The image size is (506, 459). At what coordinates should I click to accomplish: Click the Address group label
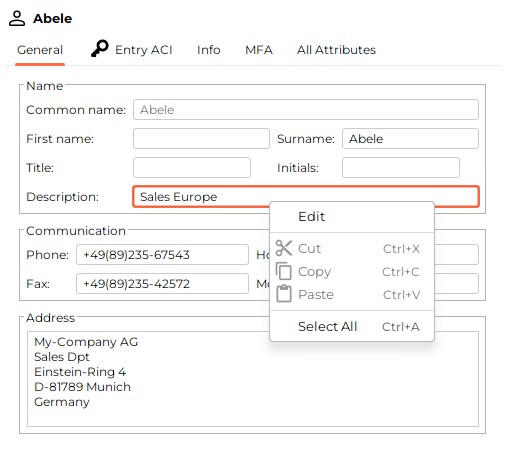51,318
